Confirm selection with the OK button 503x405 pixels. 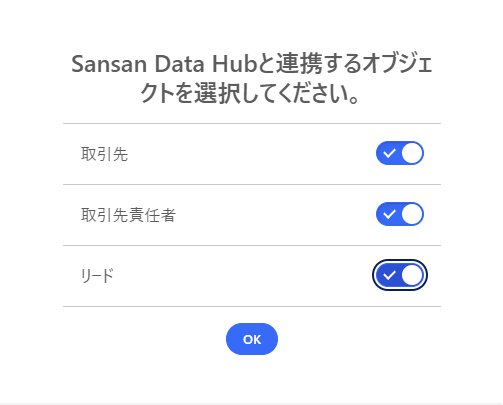pyautogui.click(x=252, y=339)
